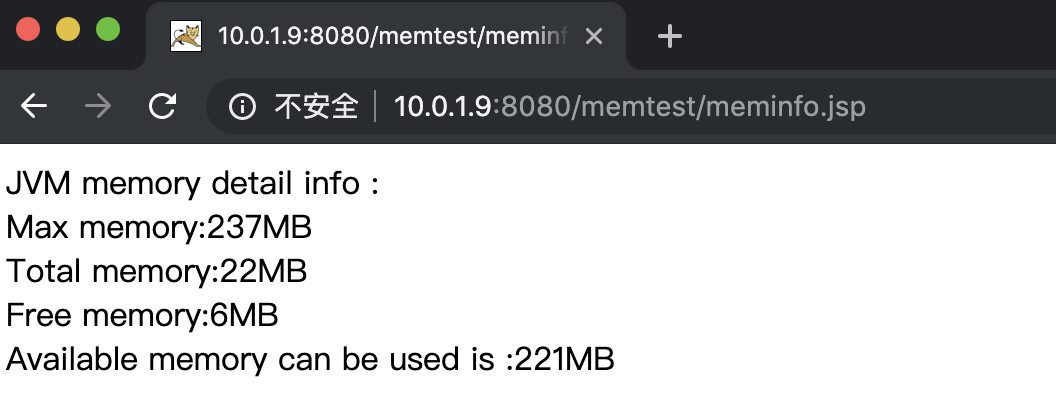Click the "Free memory:6MB" line
This screenshot has width=1056, height=414.
(142, 315)
